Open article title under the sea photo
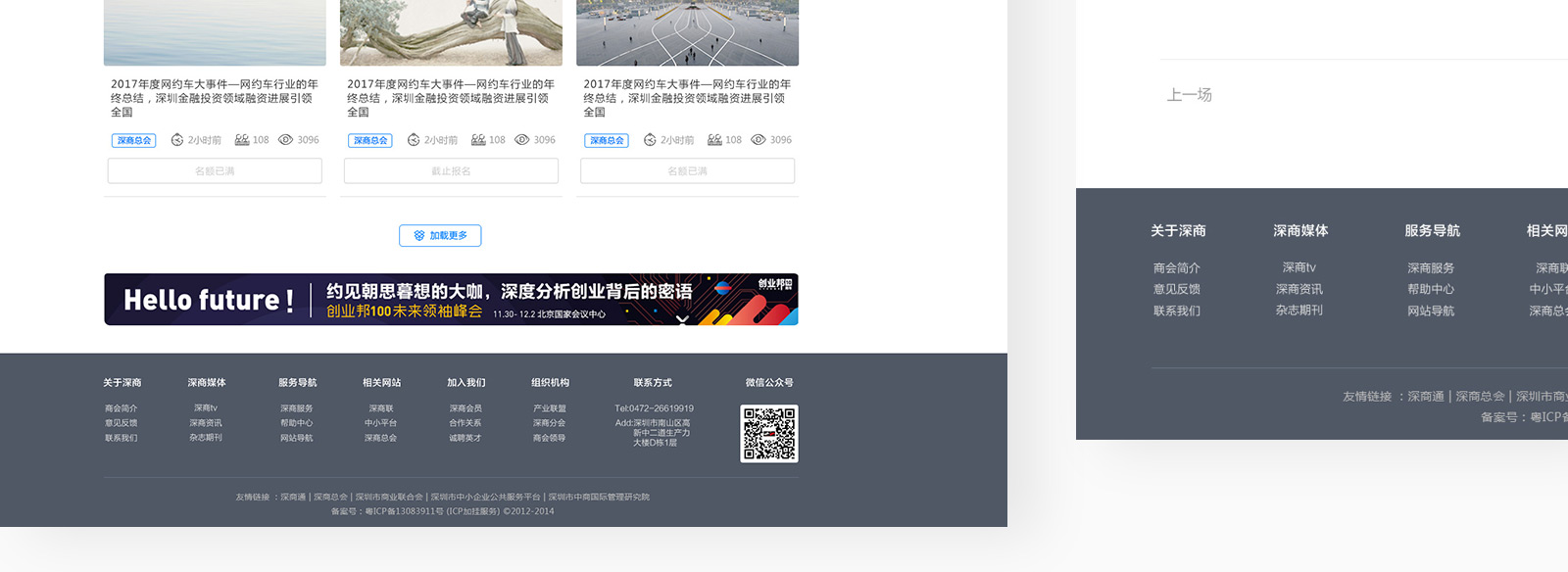This screenshot has width=1568, height=572. click(215, 98)
